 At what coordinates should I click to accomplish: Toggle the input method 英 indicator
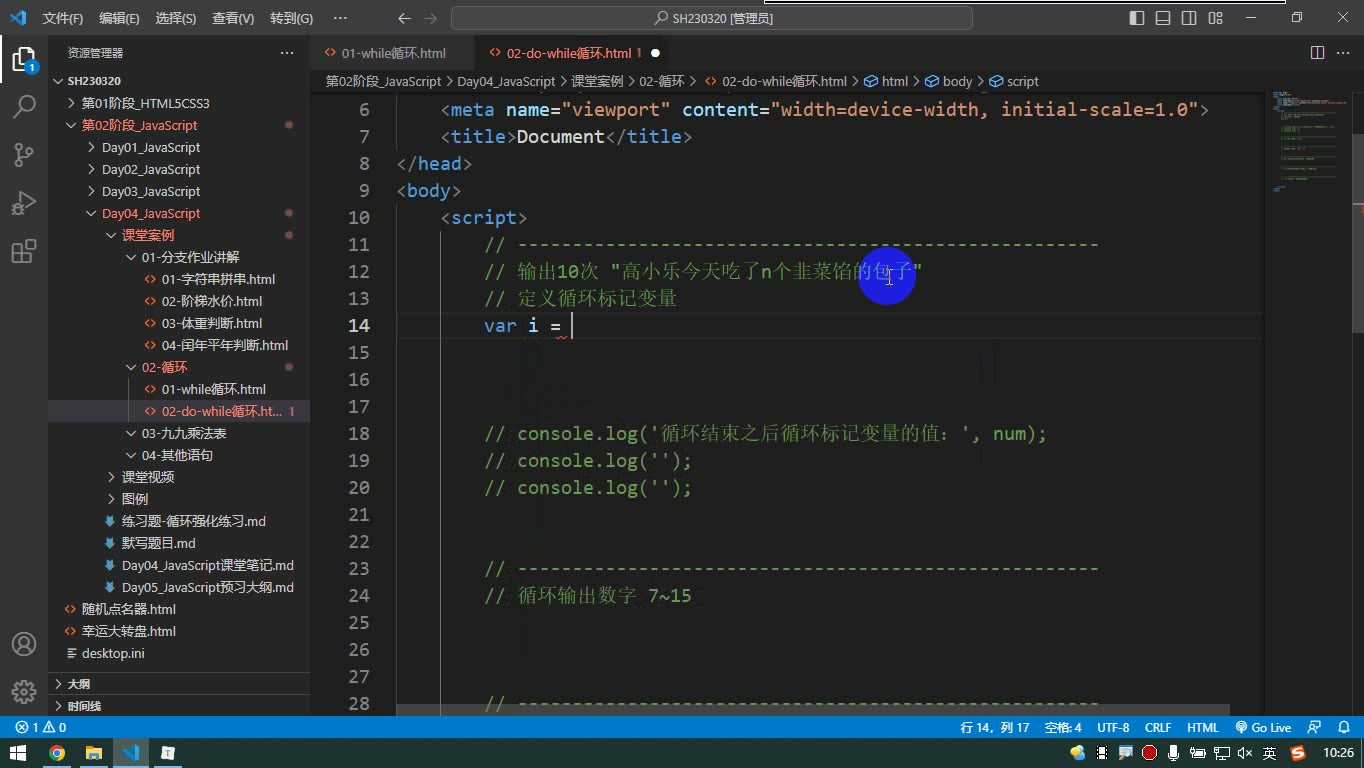coord(1269,753)
